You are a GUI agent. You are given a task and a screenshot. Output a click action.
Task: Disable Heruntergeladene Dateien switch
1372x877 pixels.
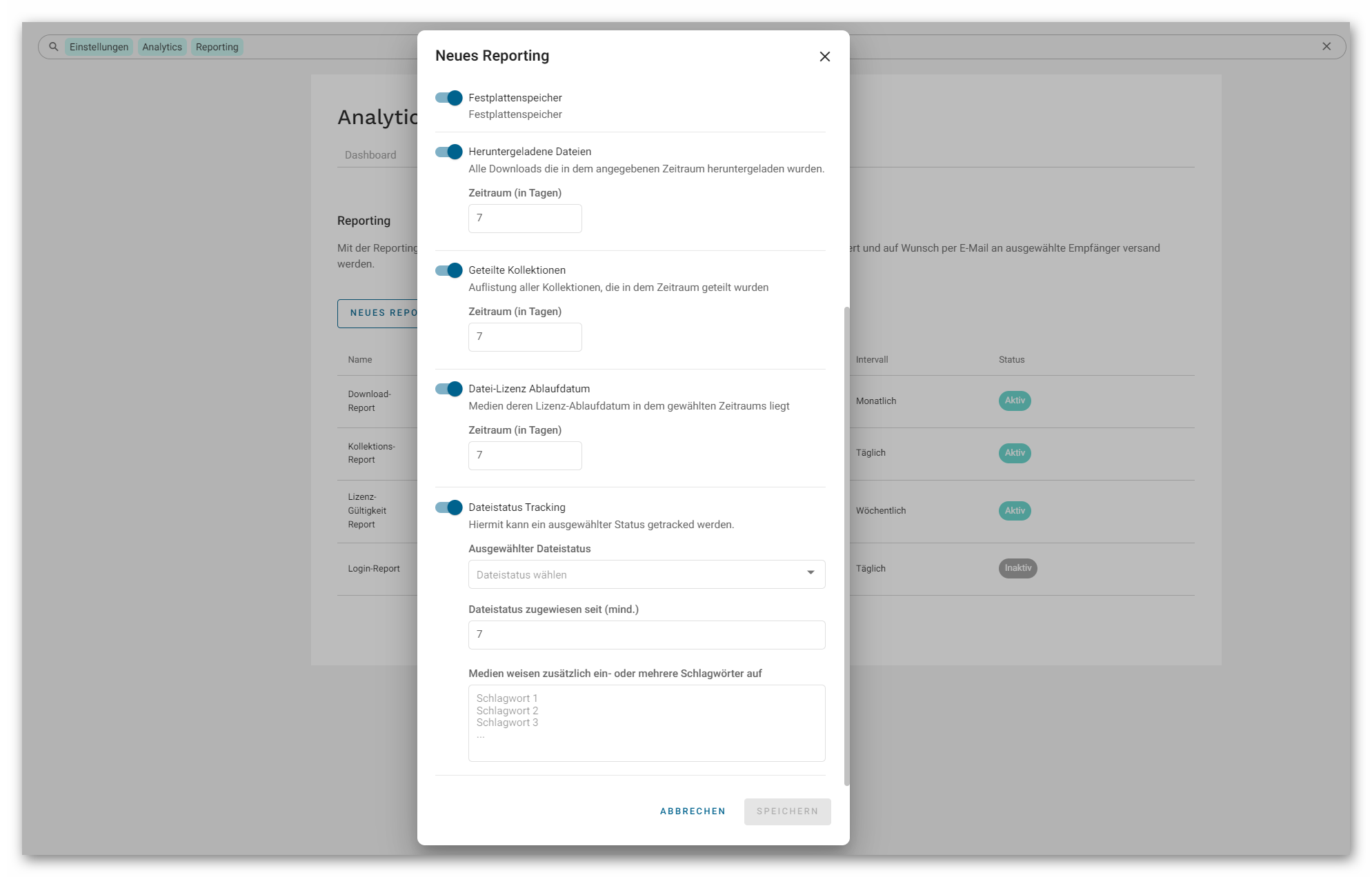(448, 152)
